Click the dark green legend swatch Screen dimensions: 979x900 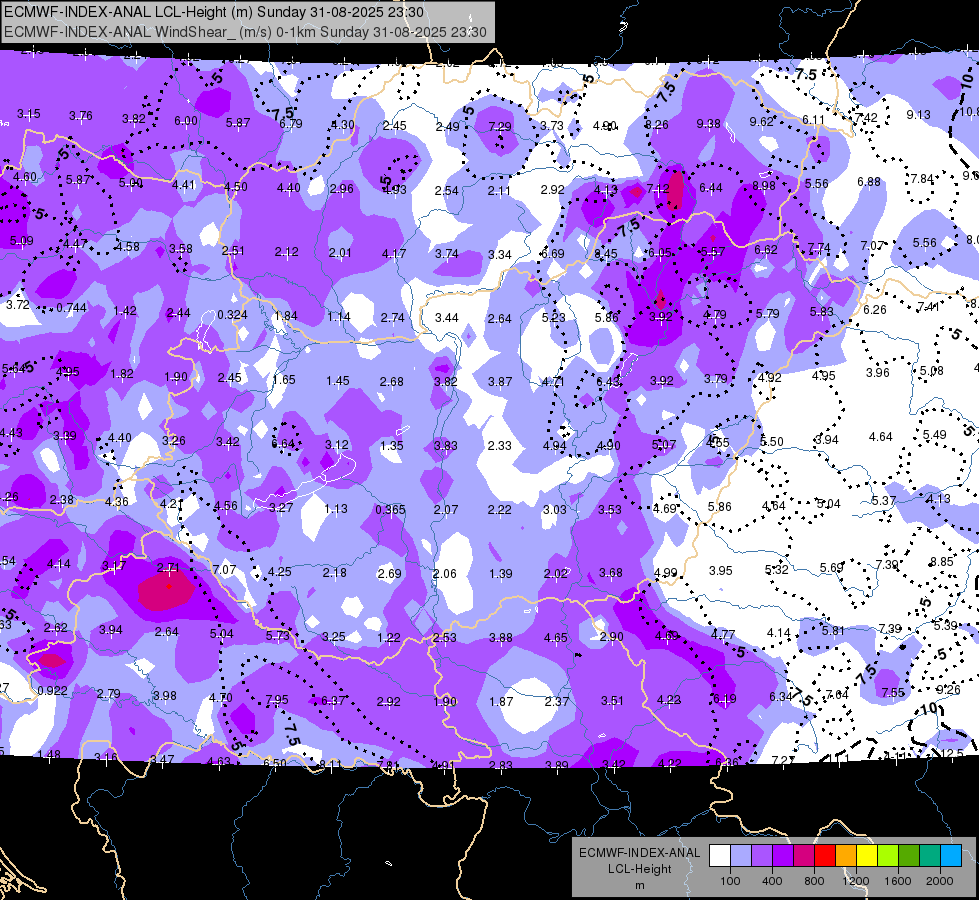[909, 856]
